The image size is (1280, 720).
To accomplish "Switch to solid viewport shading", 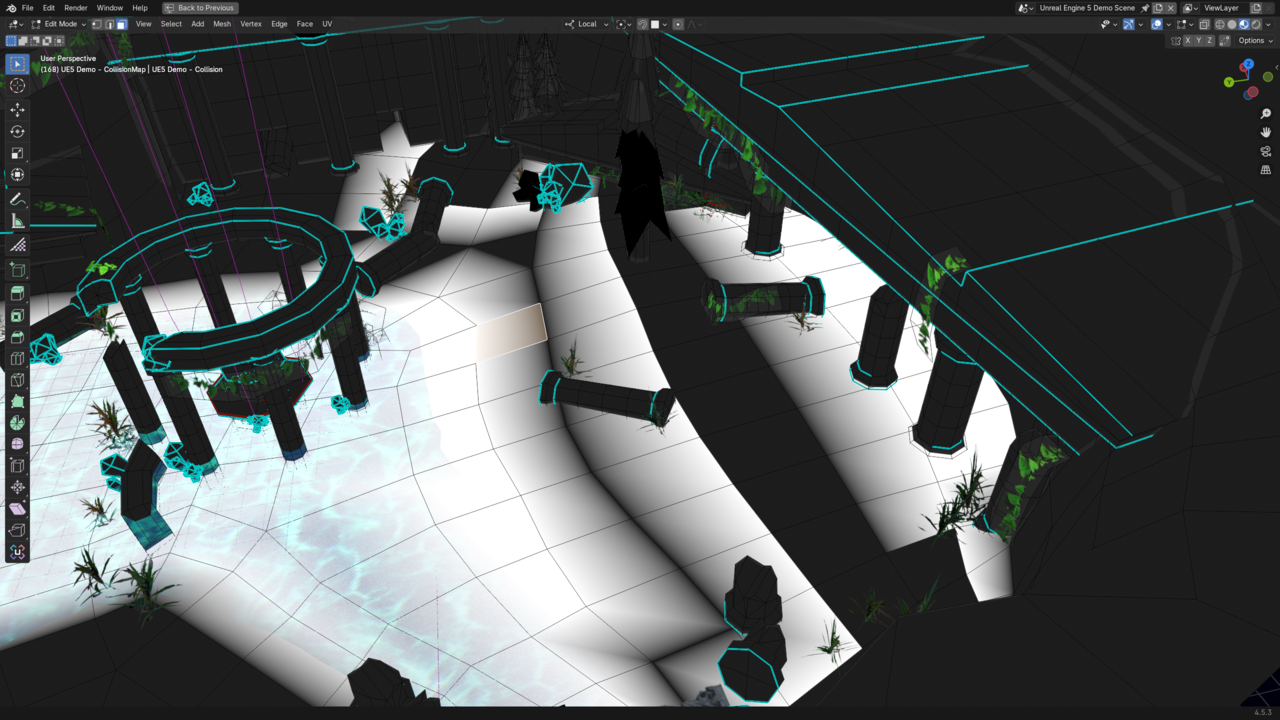I will pos(1232,24).
